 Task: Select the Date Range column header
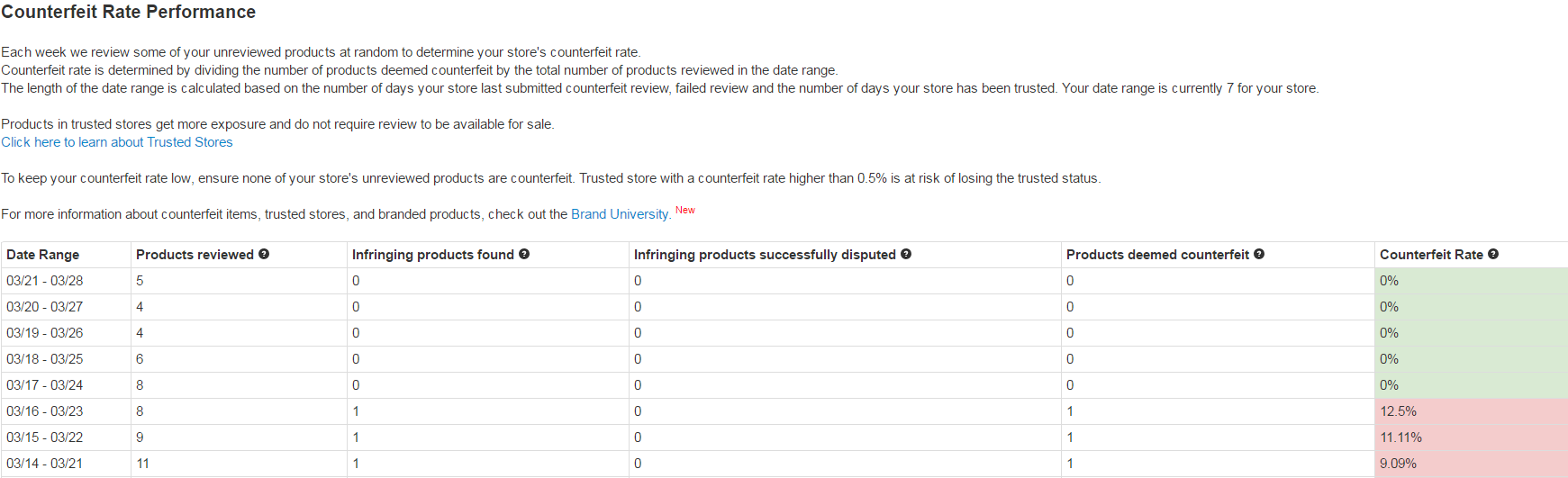point(43,255)
